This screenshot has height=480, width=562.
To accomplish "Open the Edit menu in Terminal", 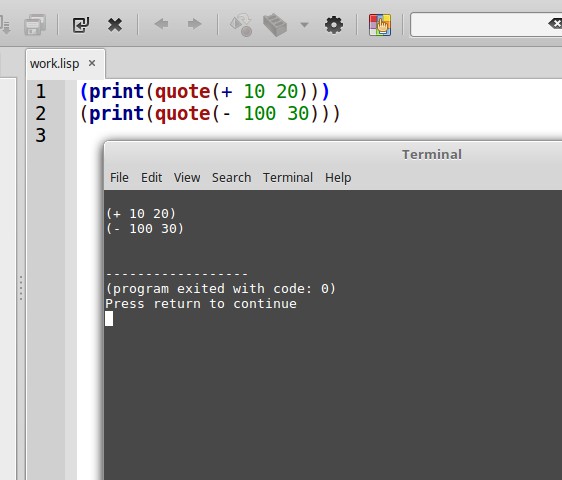I will (x=151, y=177).
